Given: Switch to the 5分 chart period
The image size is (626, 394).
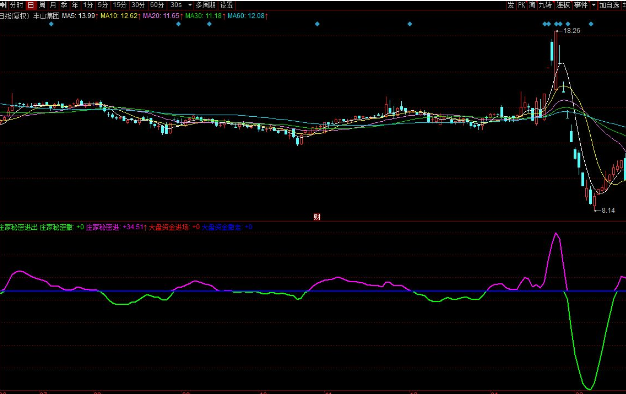Looking at the screenshot, I should click(x=103, y=5).
